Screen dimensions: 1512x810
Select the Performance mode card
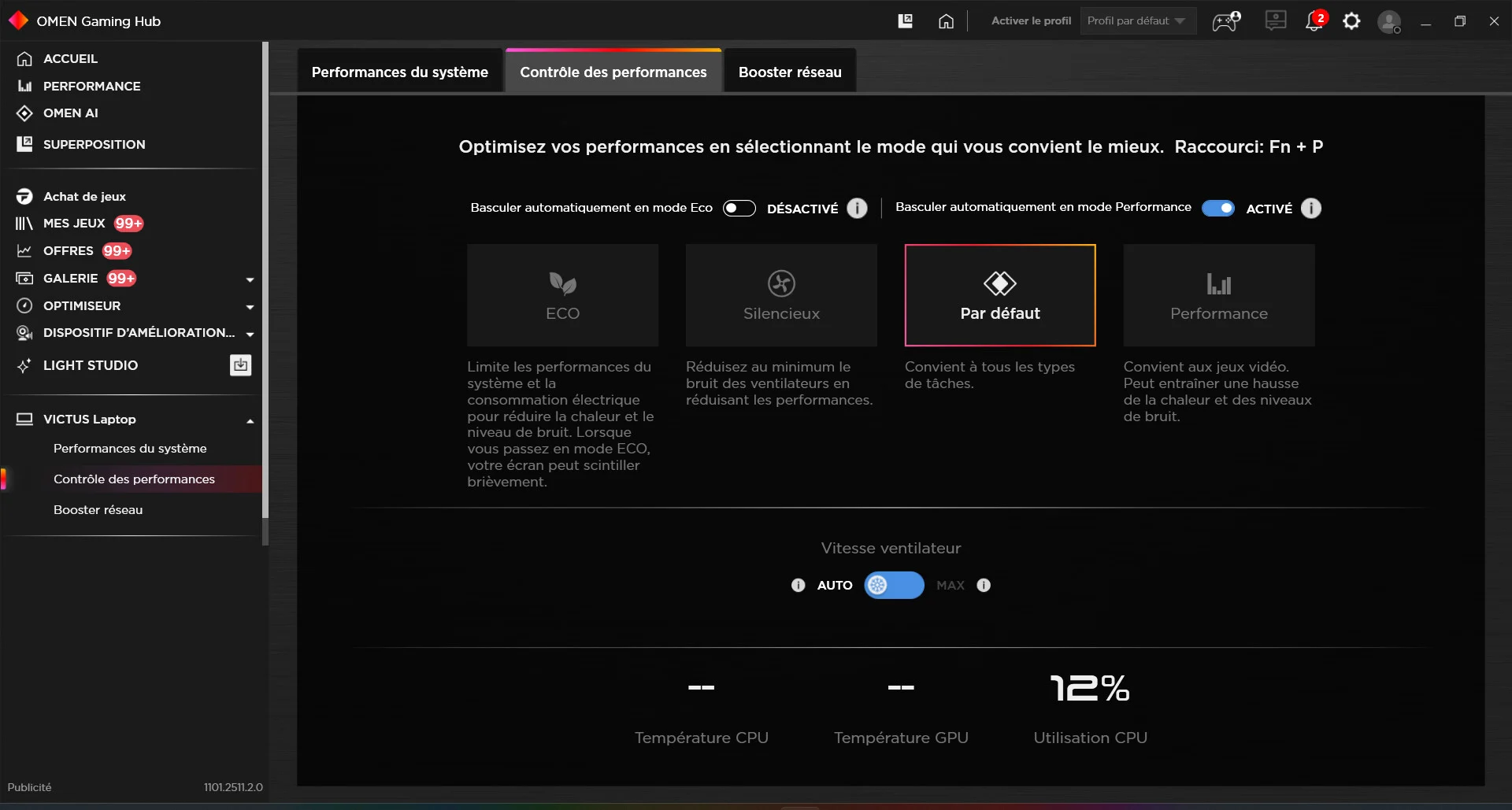pyautogui.click(x=1217, y=295)
